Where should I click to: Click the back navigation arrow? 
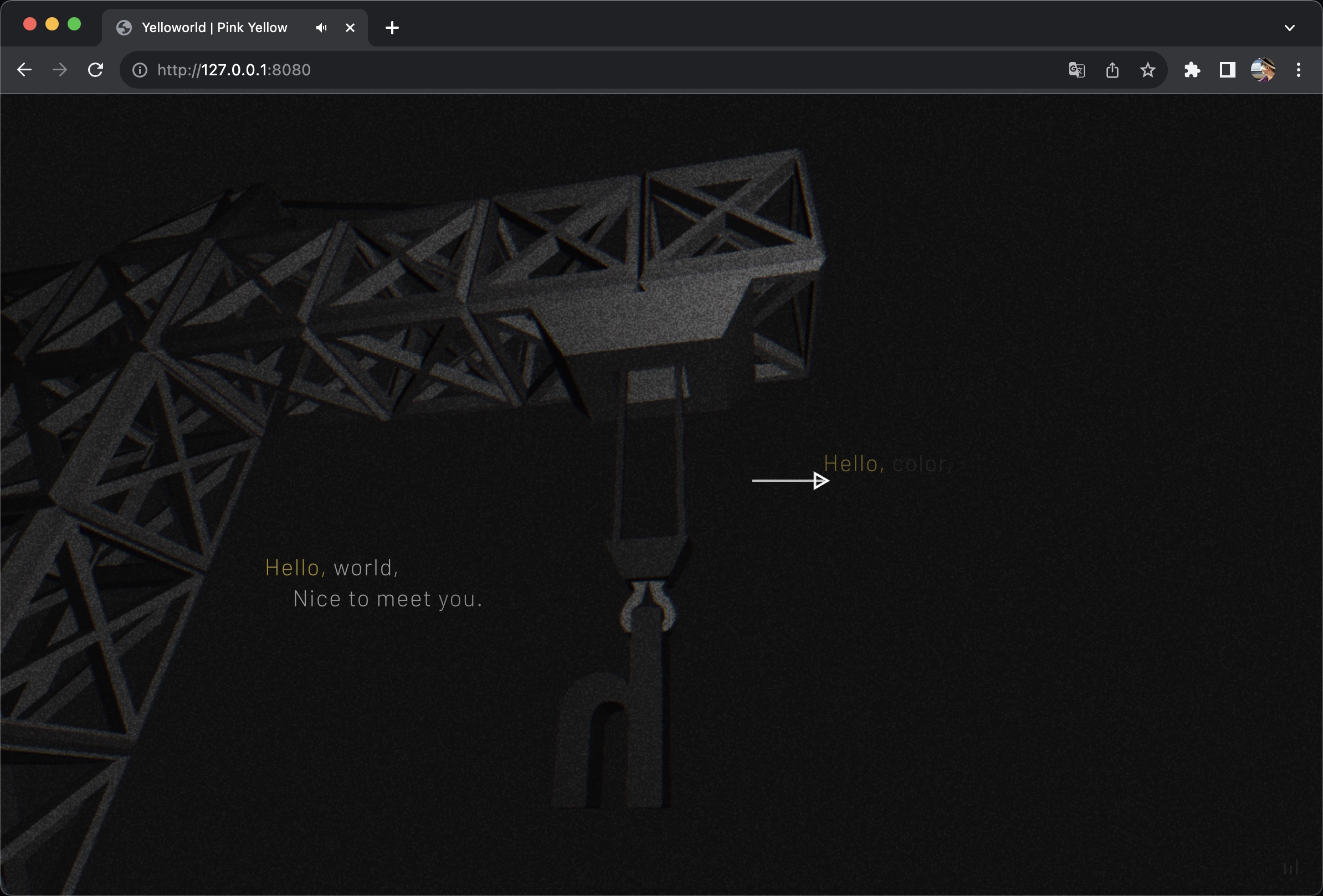24,70
